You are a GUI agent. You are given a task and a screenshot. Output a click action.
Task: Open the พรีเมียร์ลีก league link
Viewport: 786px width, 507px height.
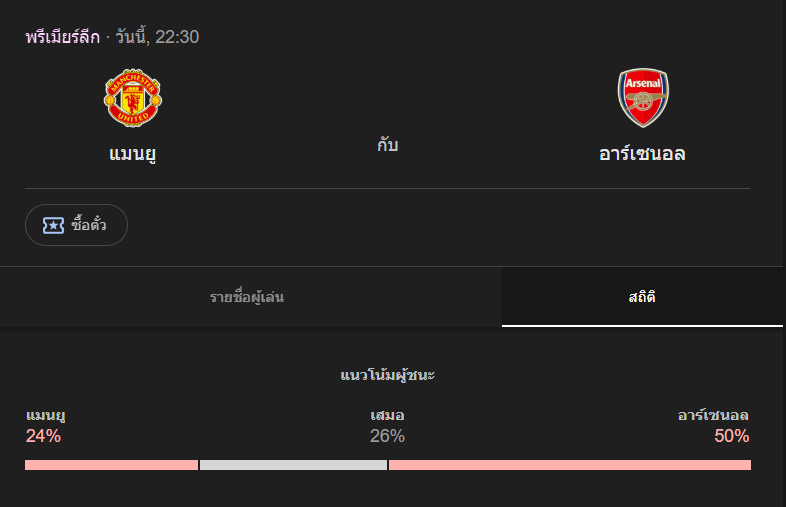[x=63, y=37]
